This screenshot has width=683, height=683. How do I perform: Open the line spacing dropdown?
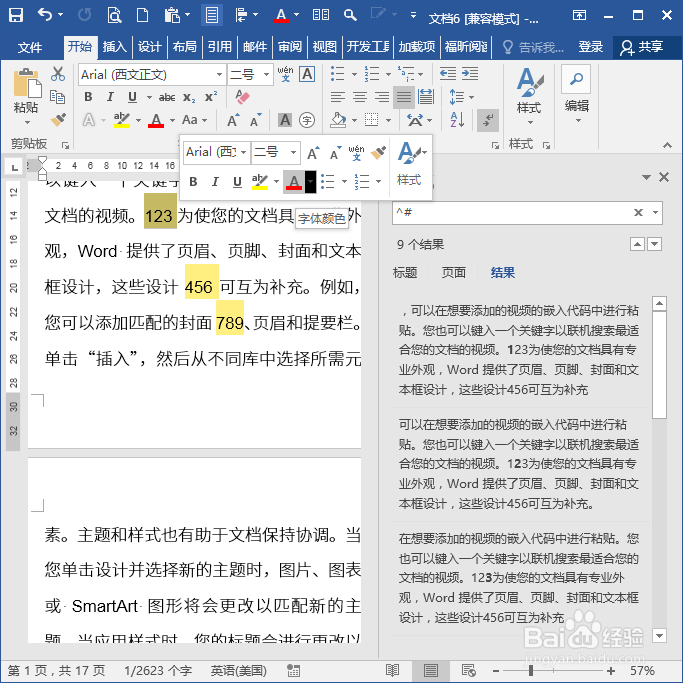[461, 97]
